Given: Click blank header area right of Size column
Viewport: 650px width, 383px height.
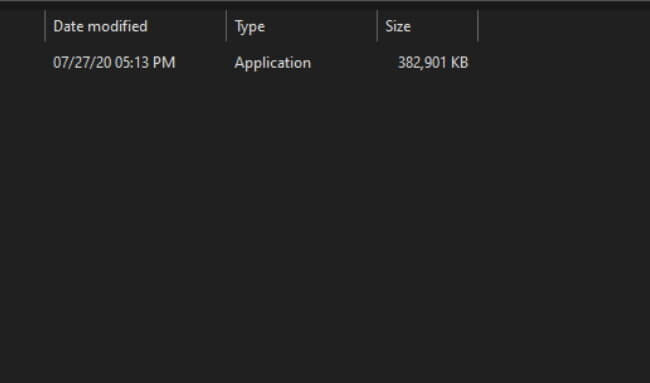Looking at the screenshot, I should pos(564,26).
